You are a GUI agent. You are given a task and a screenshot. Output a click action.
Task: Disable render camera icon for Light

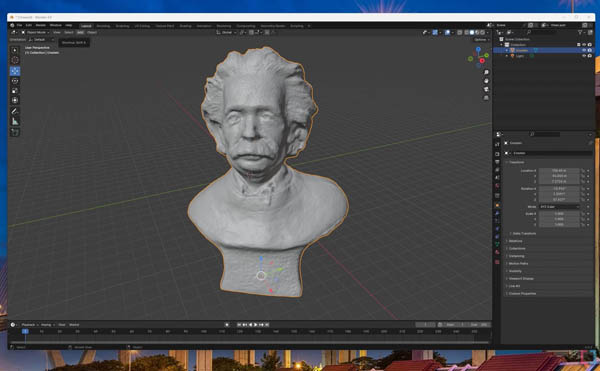590,56
